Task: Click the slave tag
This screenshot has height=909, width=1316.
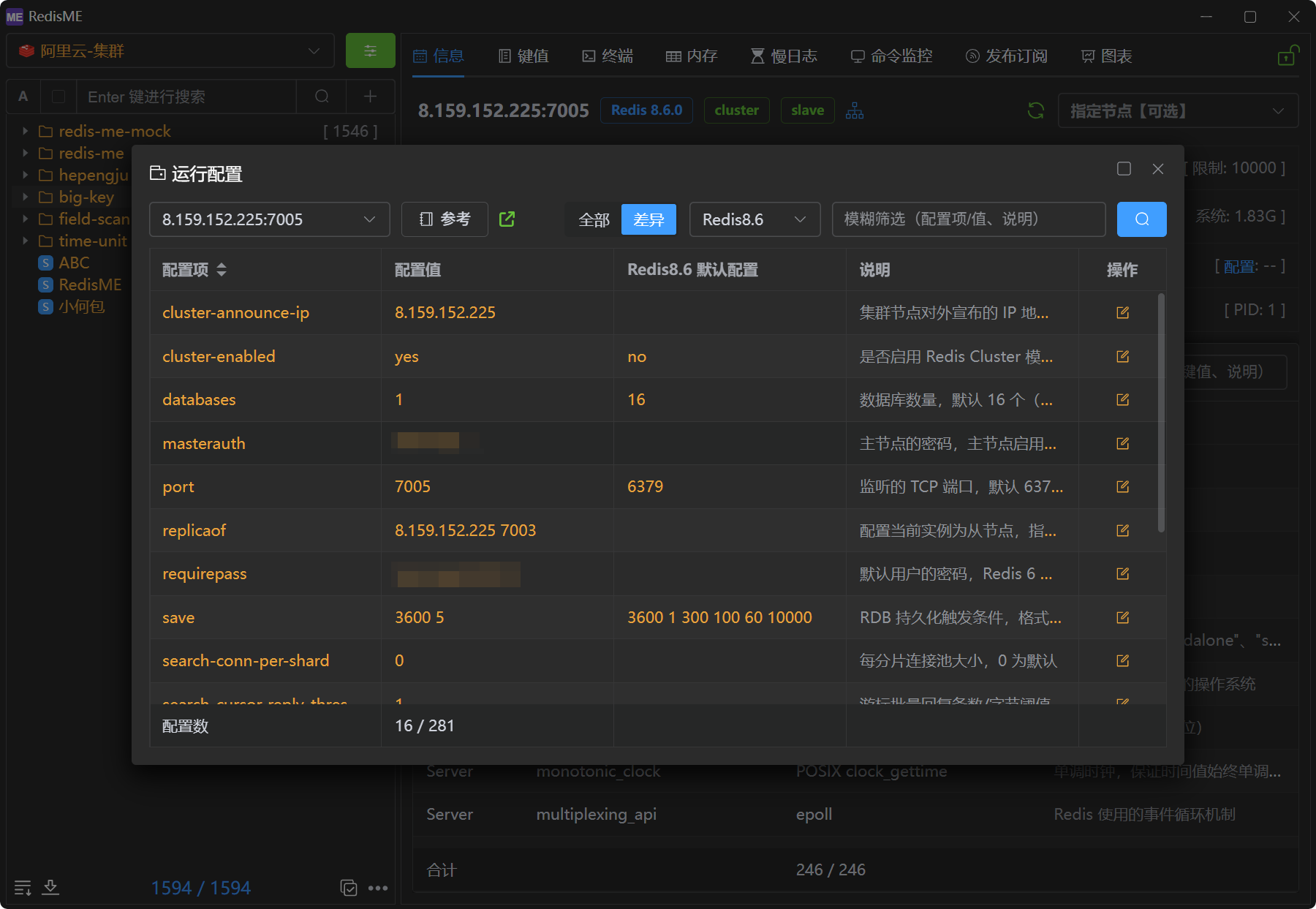Action: (807, 110)
